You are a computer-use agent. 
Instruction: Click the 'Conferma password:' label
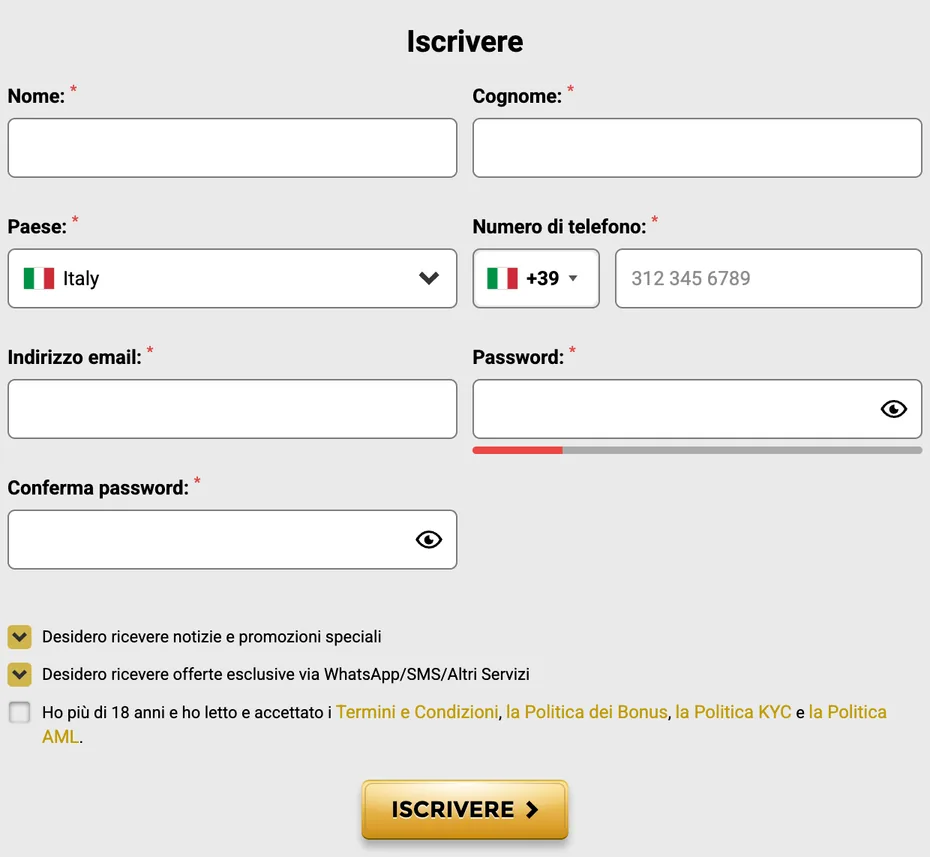click(x=98, y=488)
